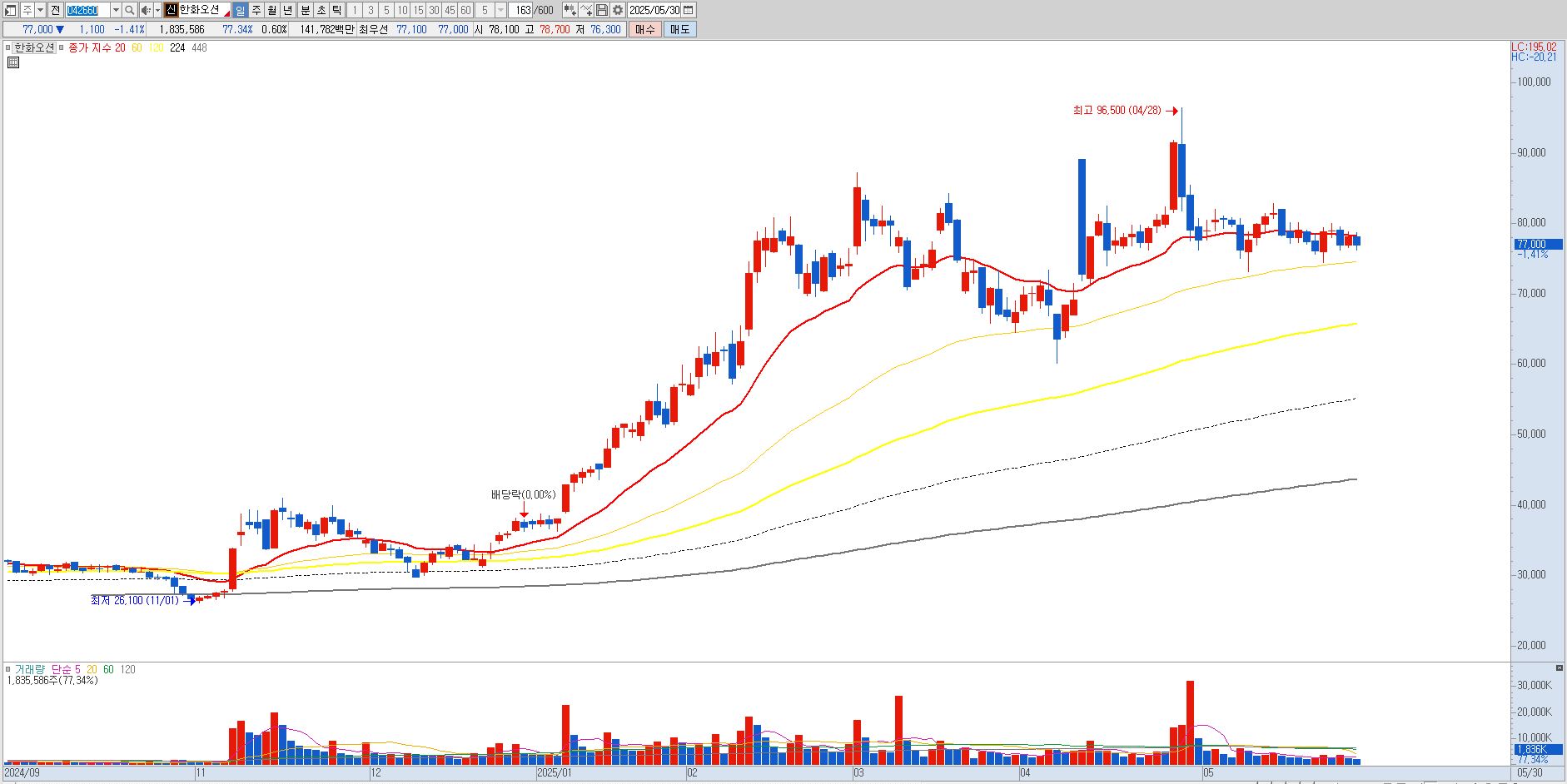The height and width of the screenshot is (784, 1567).
Task: Click the 신 badge before stock name
Action: point(171,10)
